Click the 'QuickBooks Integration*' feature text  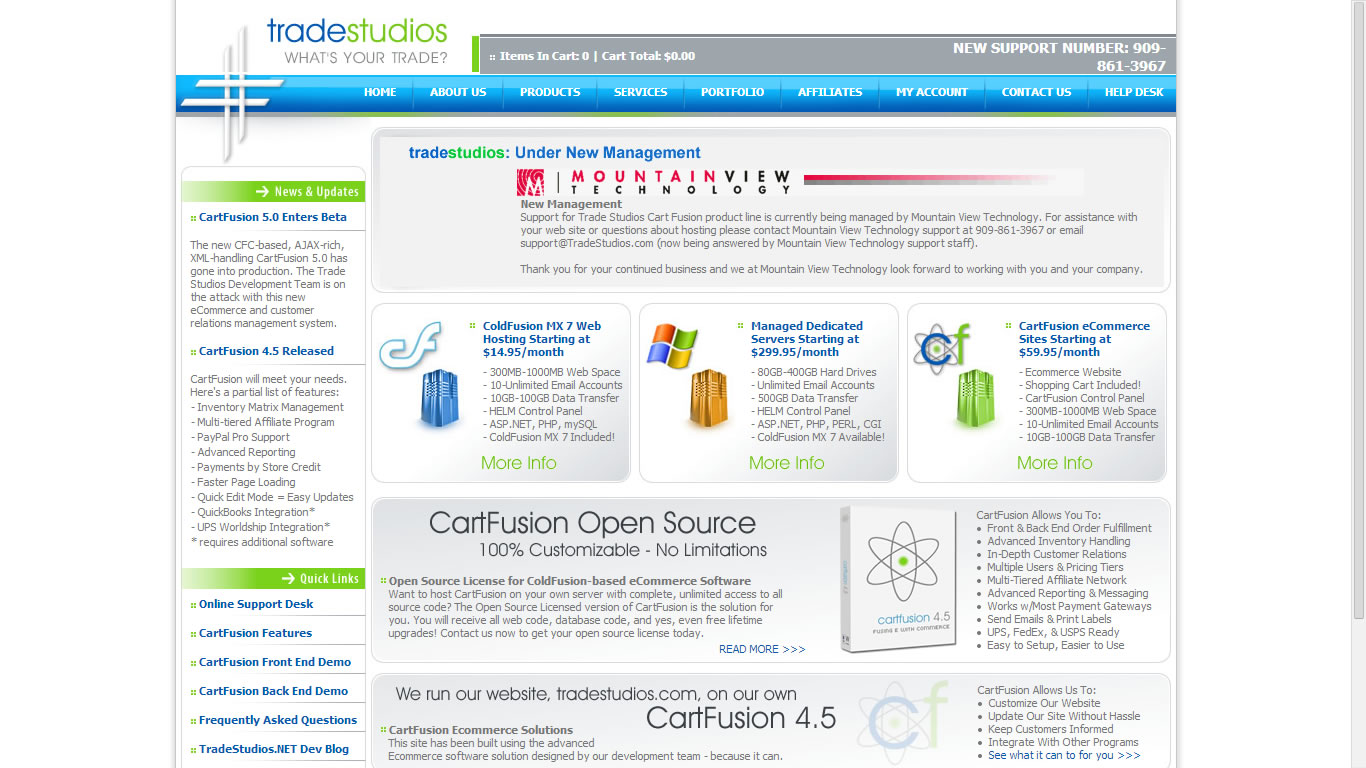[x=256, y=512]
